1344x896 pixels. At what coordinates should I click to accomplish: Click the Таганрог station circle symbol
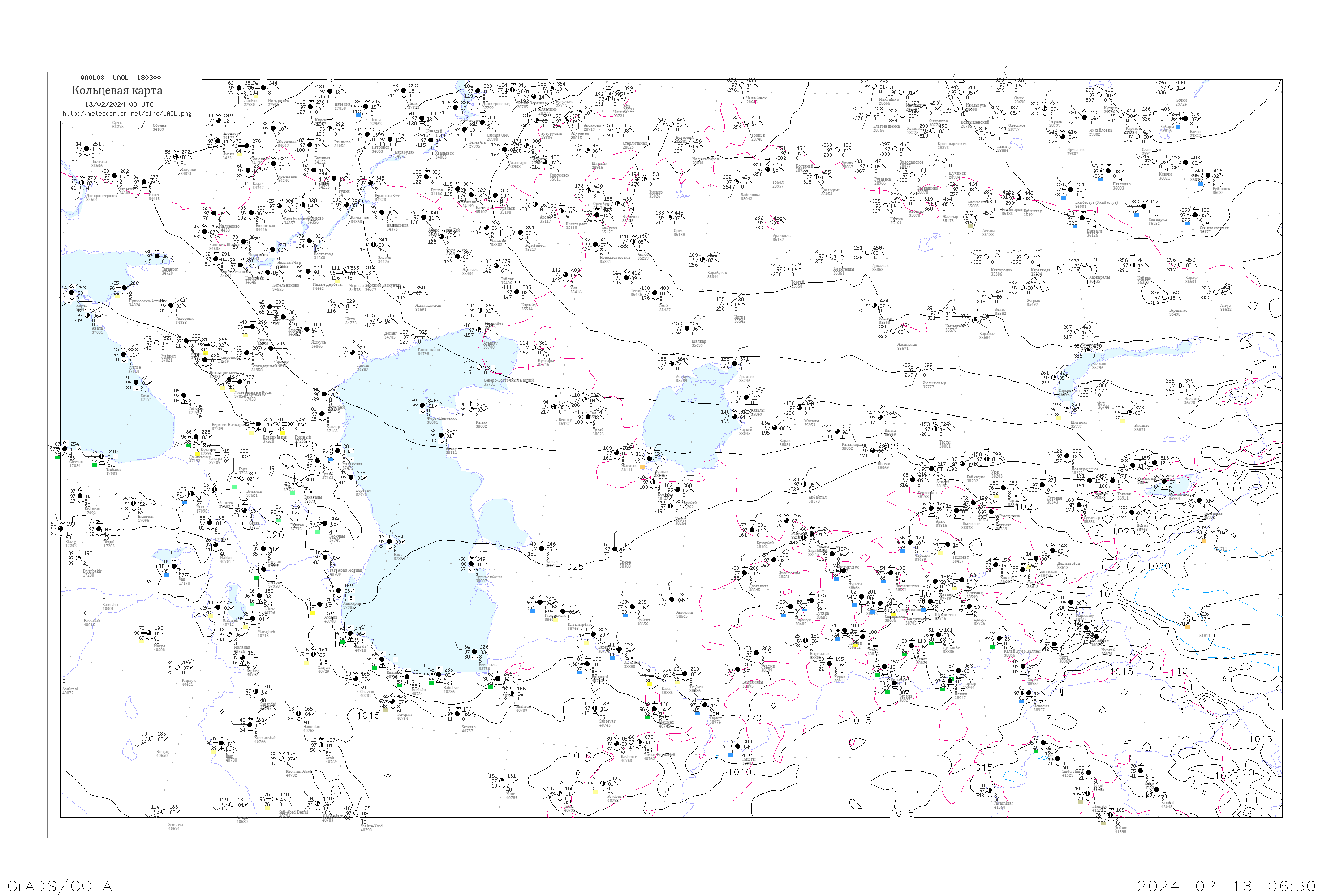pos(157,256)
